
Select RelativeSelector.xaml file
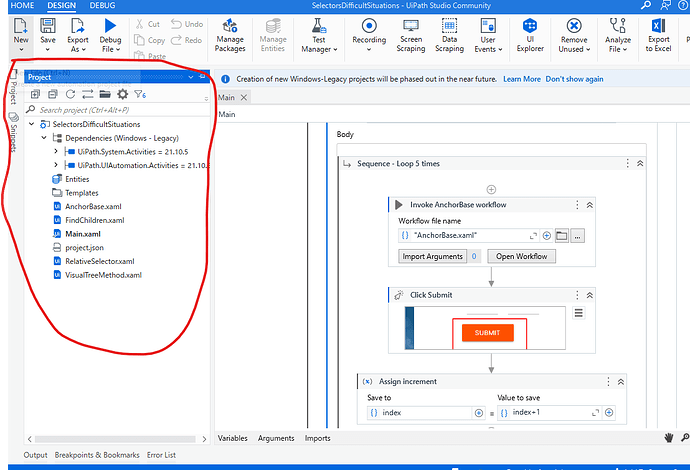pyautogui.click(x=99, y=261)
